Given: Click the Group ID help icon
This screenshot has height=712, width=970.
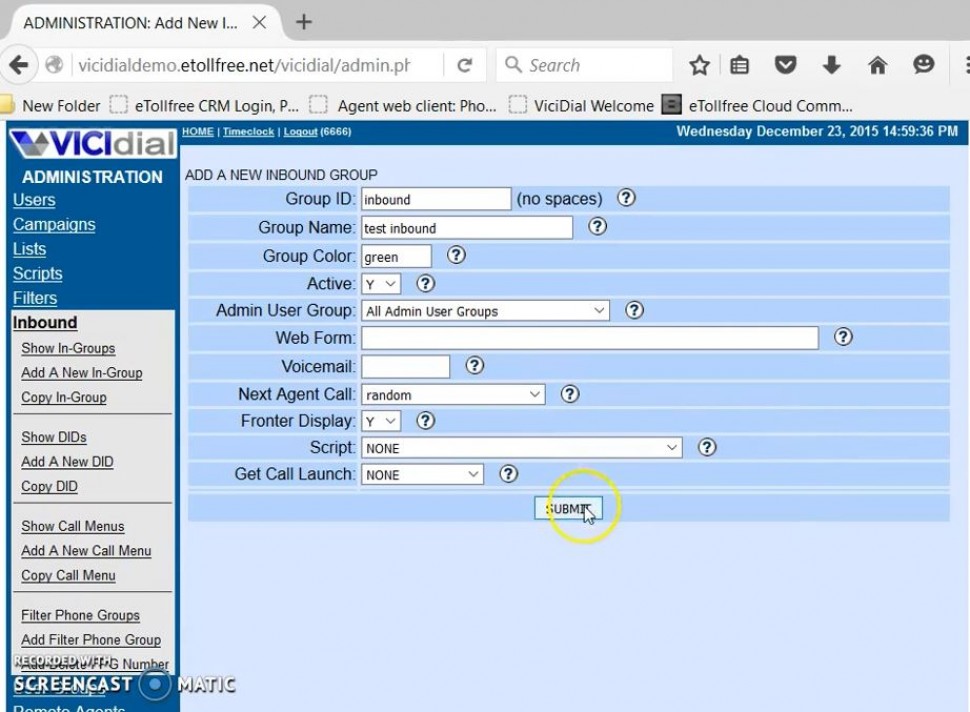Looking at the screenshot, I should (x=626, y=198).
